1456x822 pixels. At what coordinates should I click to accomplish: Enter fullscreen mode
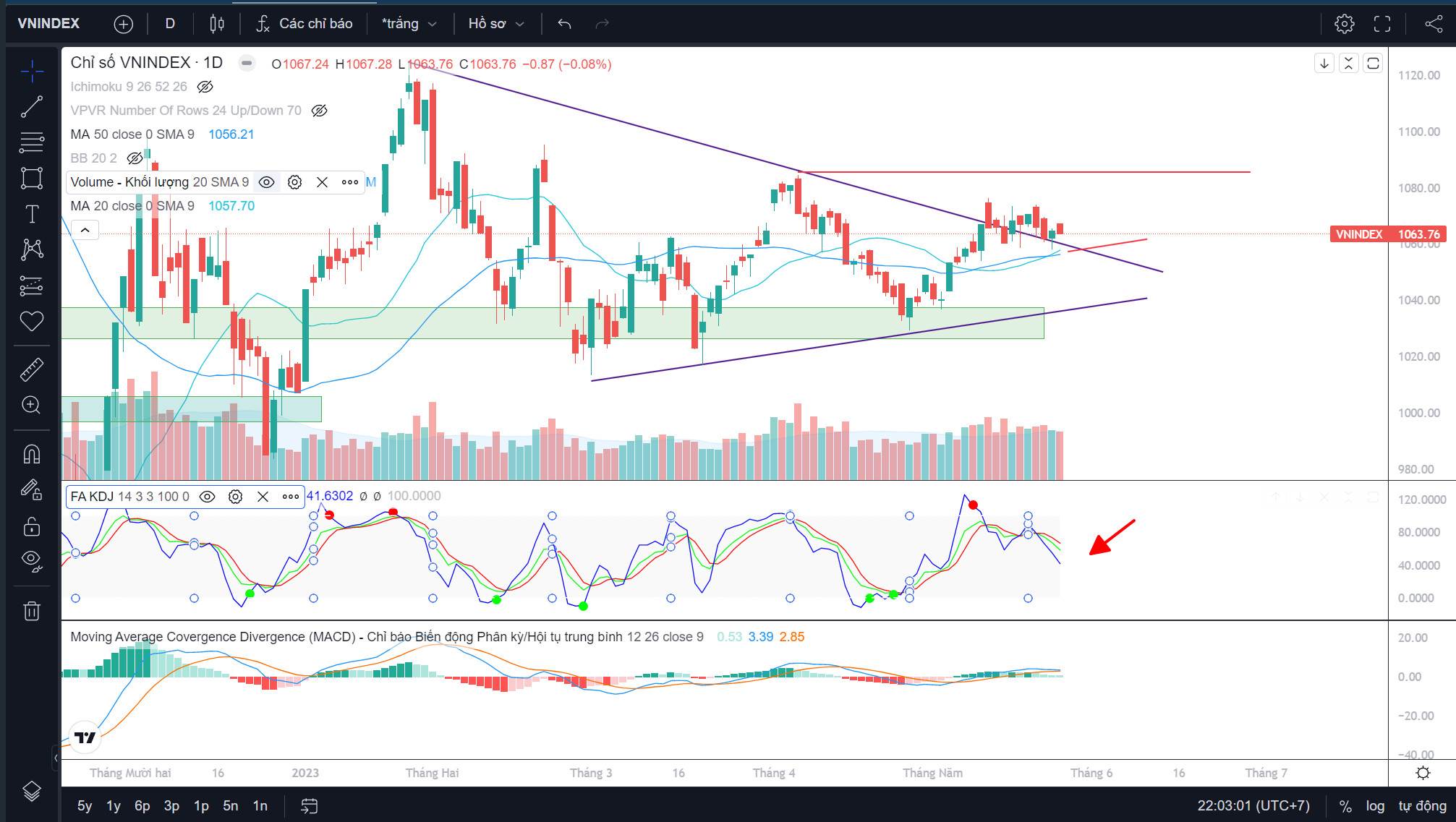tap(1382, 24)
